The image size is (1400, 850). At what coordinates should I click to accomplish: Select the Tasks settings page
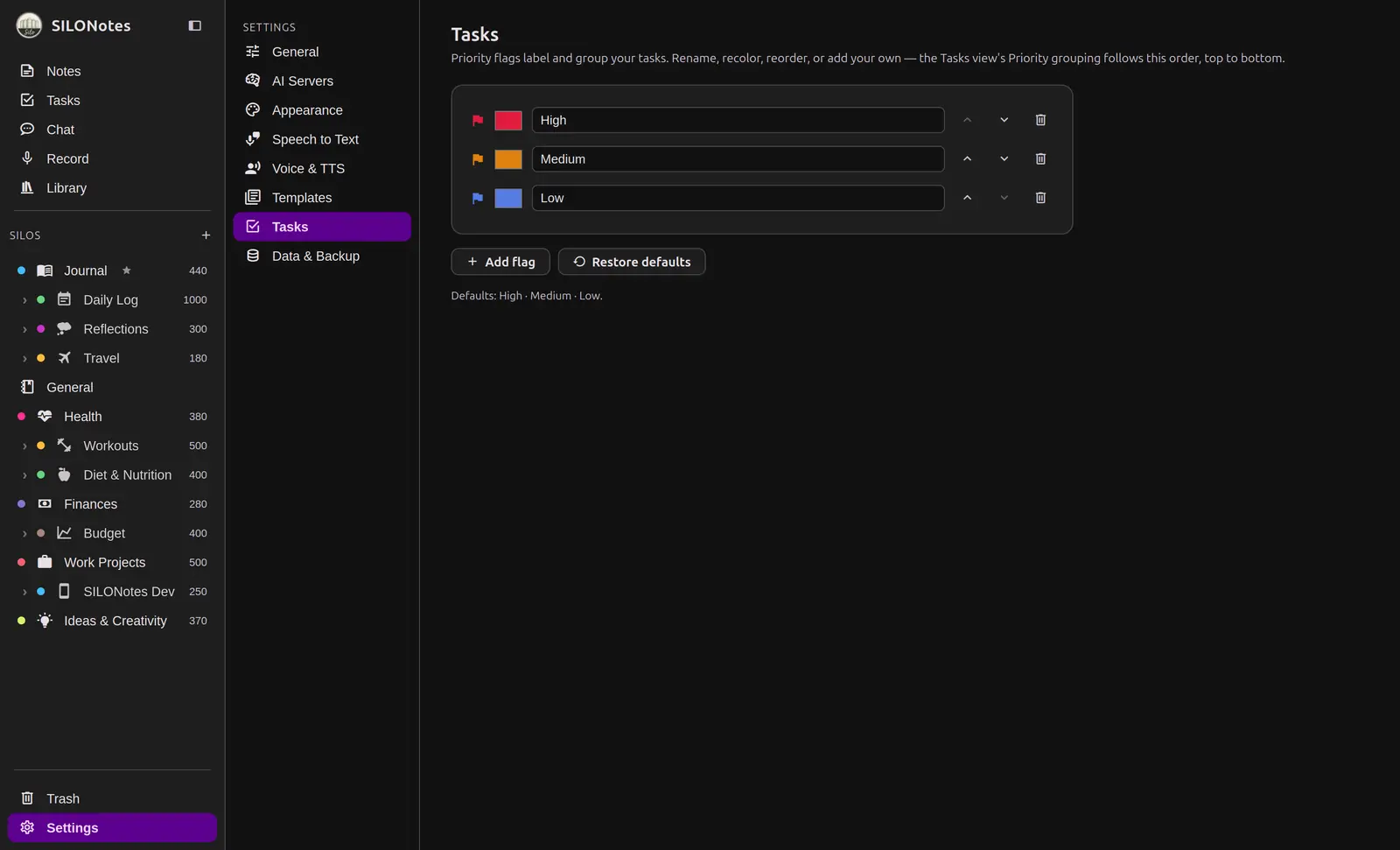322,227
